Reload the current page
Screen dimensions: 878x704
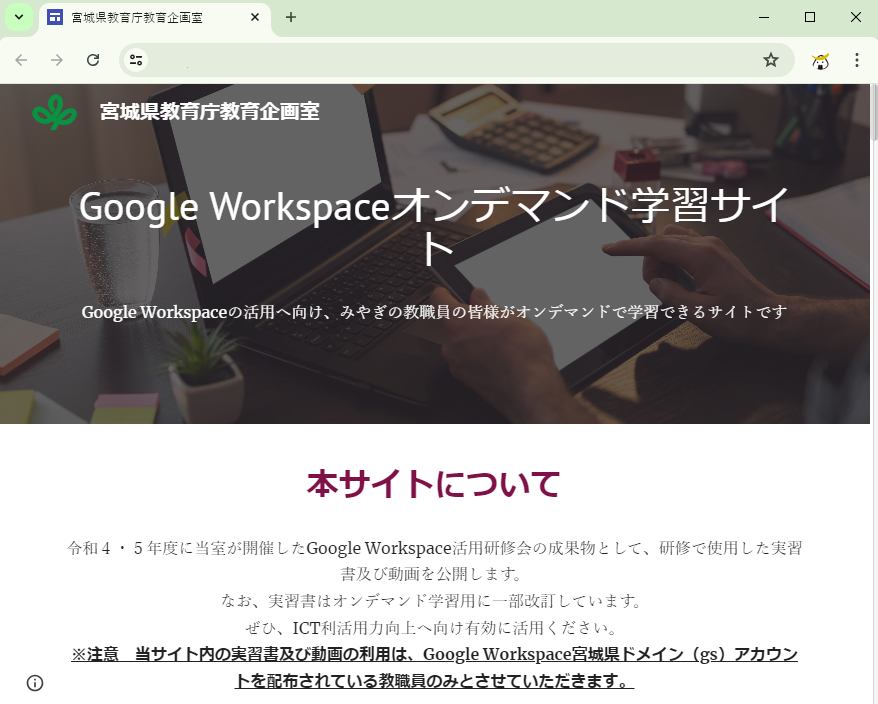[x=93, y=60]
